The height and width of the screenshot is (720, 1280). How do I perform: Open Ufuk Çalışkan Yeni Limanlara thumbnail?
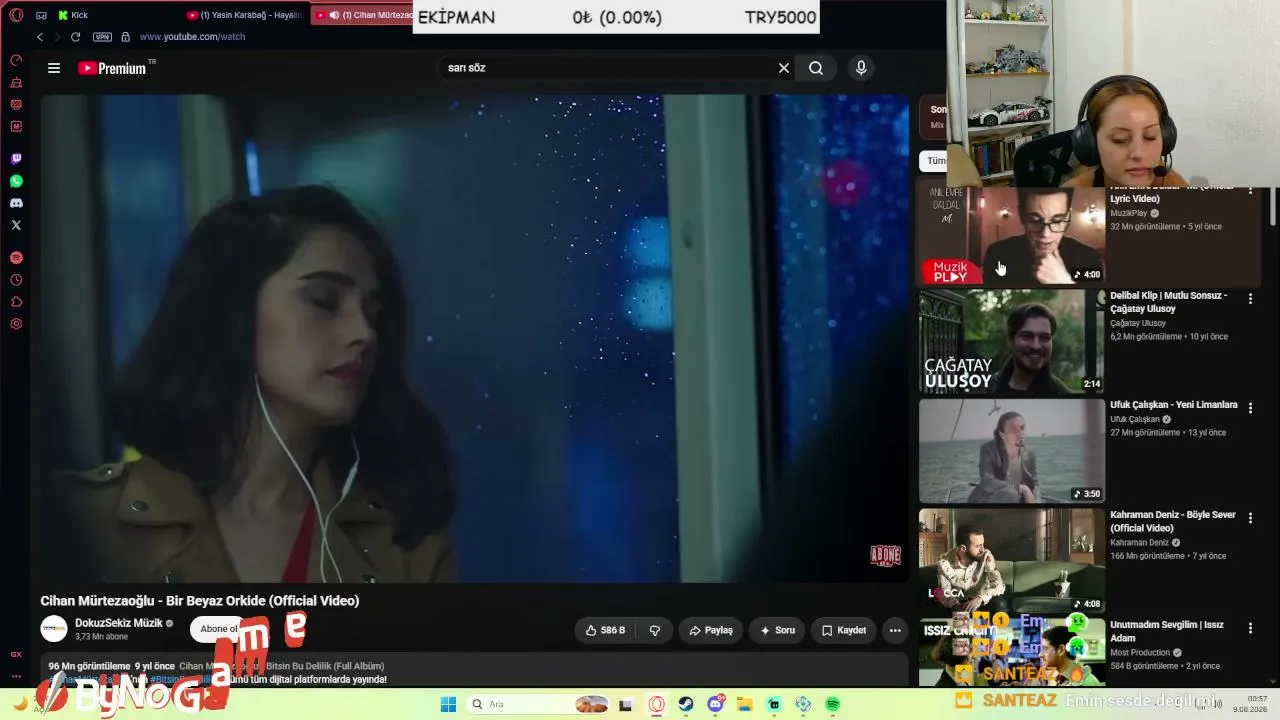[x=1012, y=451]
